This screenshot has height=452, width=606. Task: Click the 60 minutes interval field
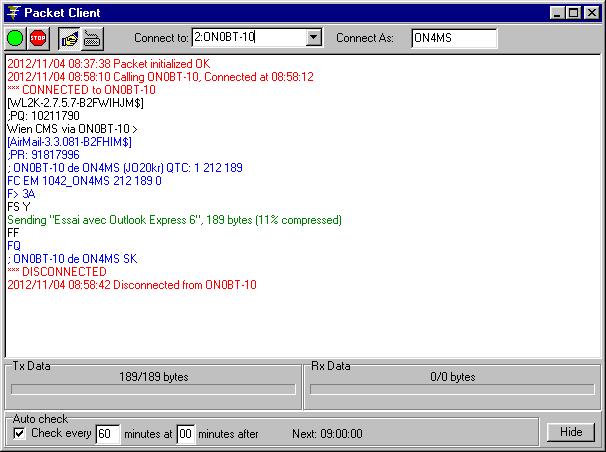click(107, 434)
